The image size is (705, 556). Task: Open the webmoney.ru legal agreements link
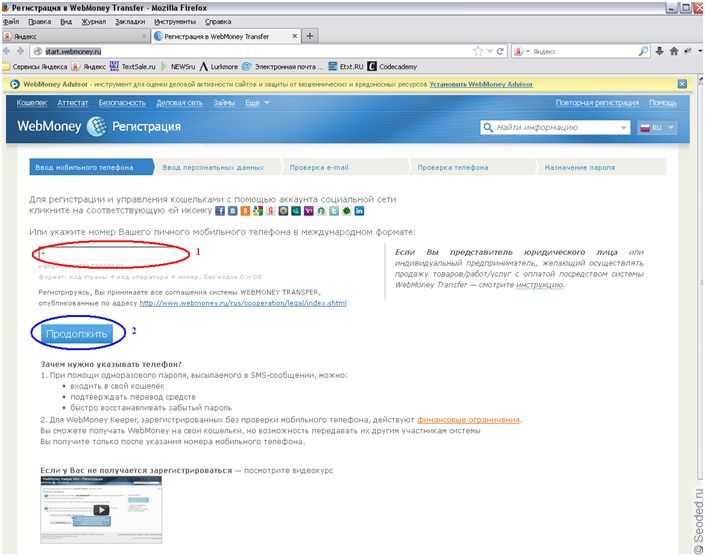coord(243,303)
